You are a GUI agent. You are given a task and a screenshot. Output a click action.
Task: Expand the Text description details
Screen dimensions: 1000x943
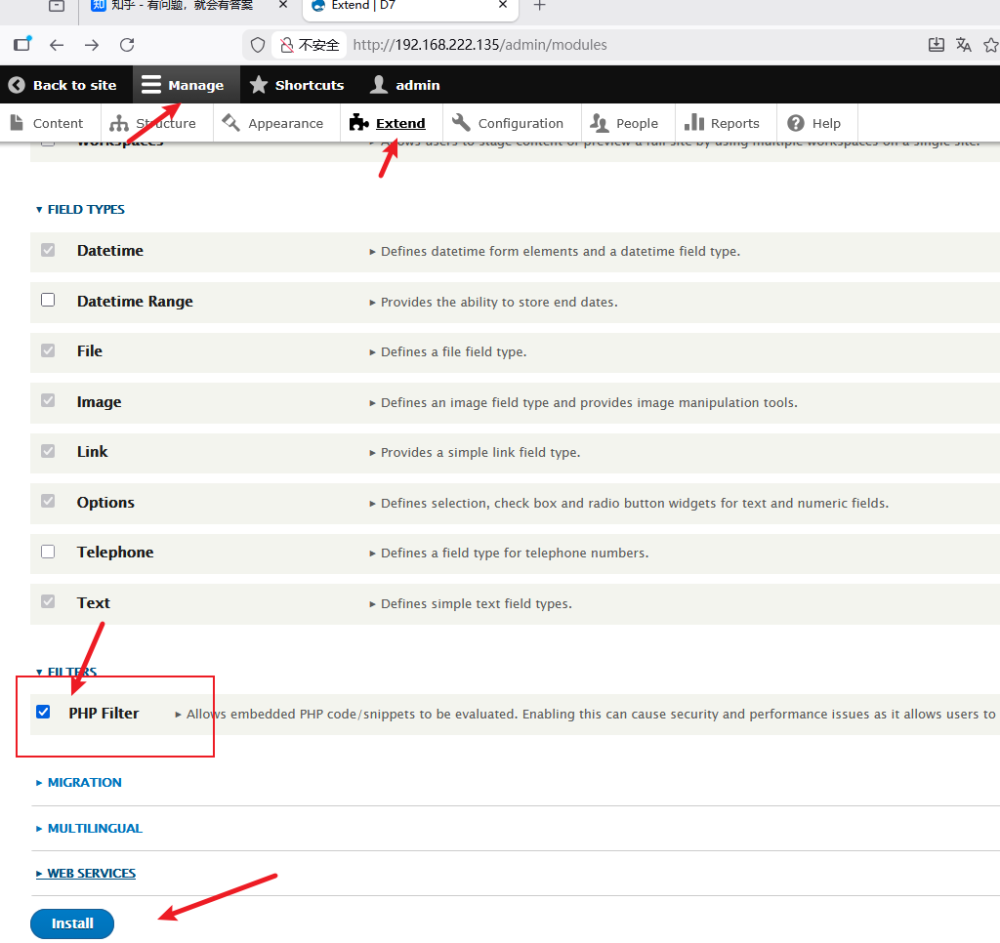click(471, 604)
